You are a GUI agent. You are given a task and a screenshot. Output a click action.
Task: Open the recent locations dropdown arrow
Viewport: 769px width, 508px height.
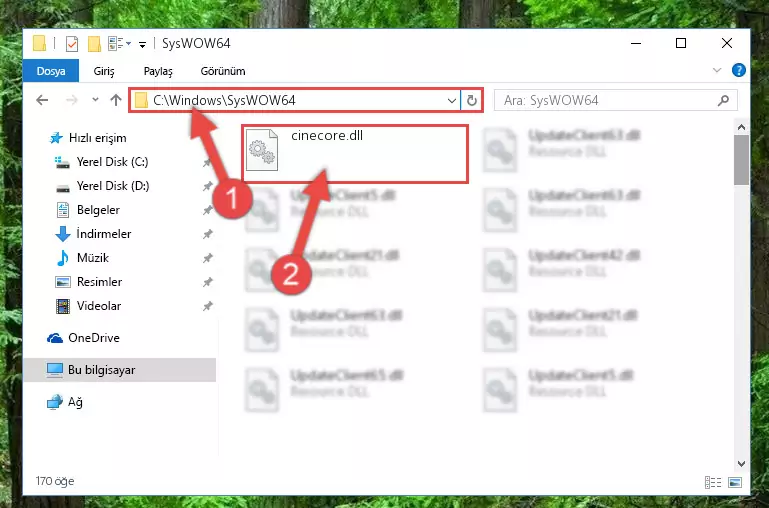click(95, 100)
